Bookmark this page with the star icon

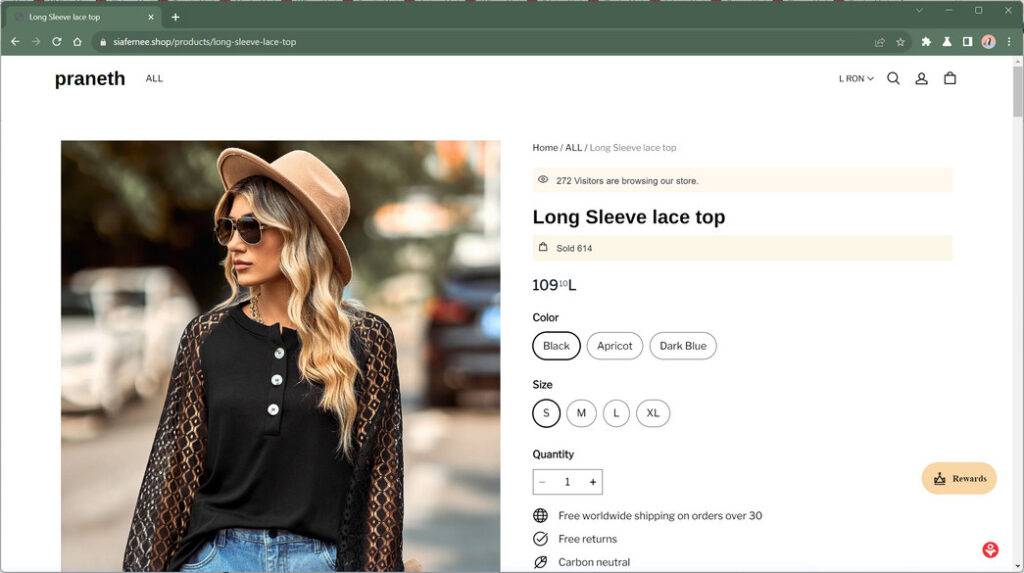coord(901,42)
